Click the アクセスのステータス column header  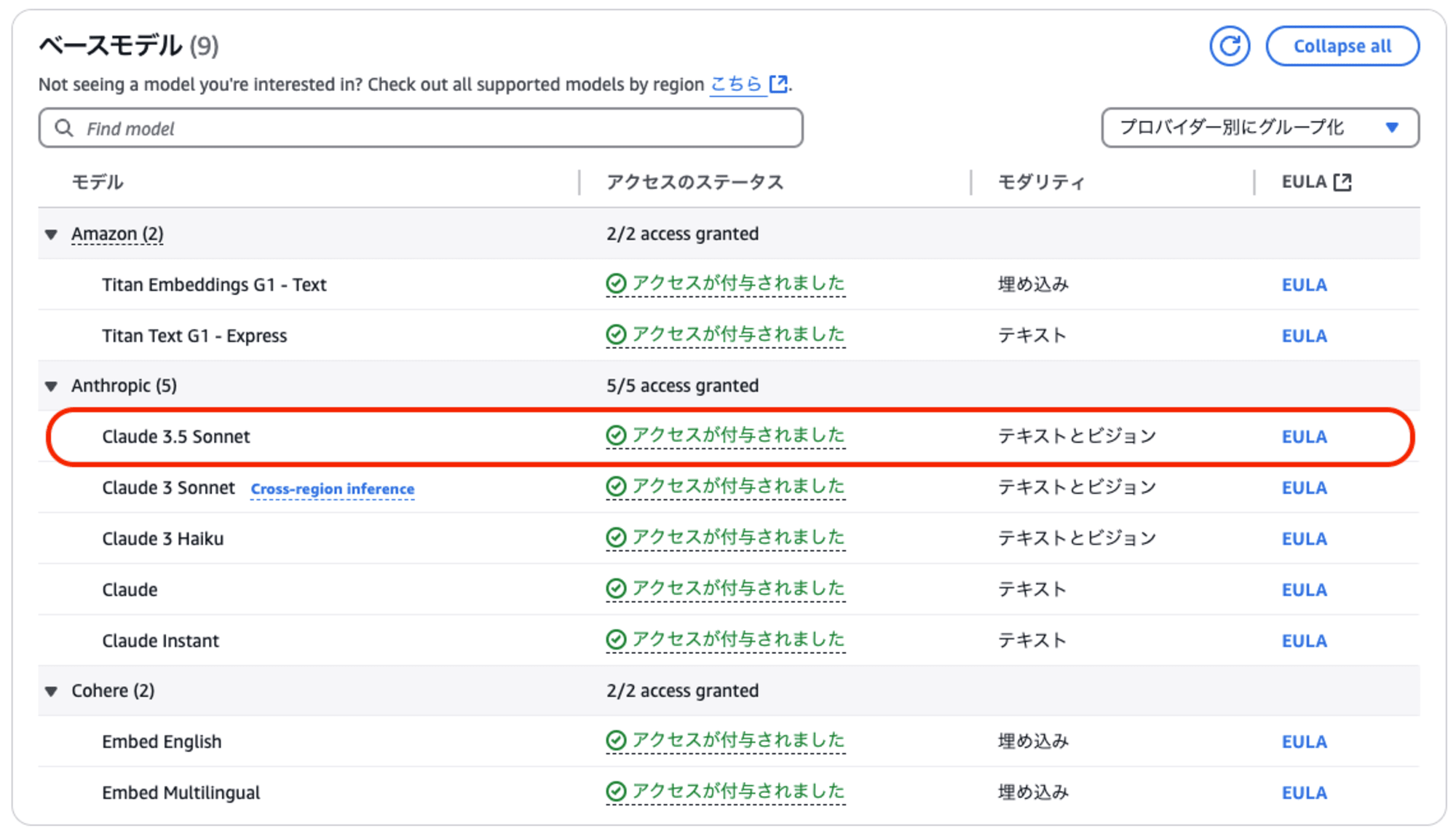(x=695, y=182)
